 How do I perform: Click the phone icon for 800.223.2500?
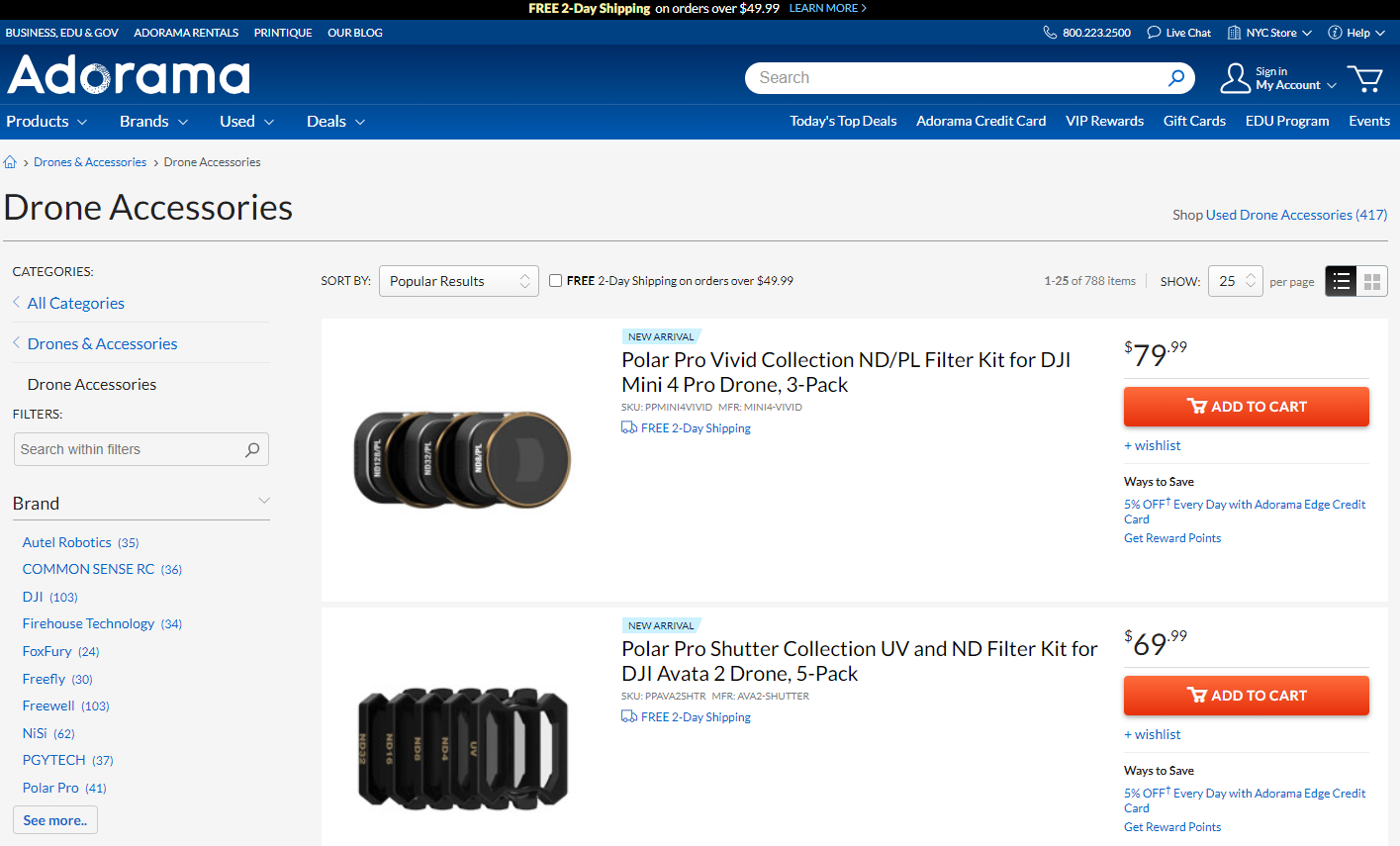click(1050, 33)
